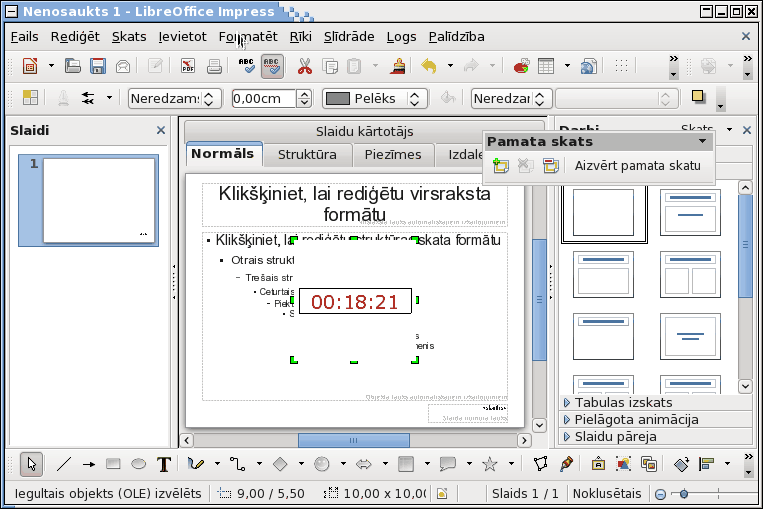Click the Paste clipboard icon
Screen dimensions: 763x509
(x=354, y=66)
